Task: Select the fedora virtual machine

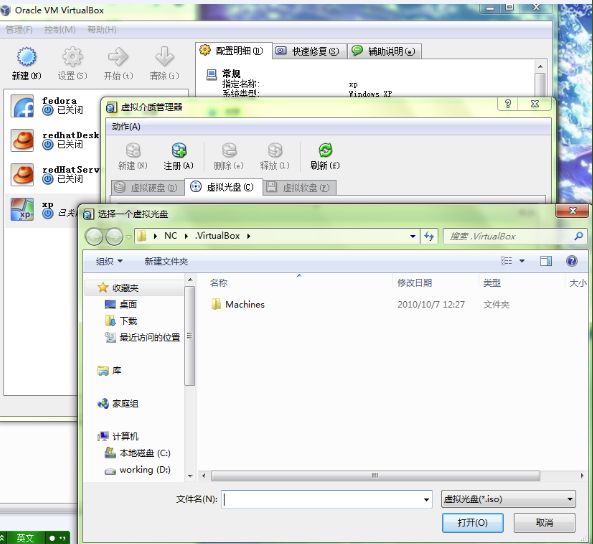Action: pos(53,106)
